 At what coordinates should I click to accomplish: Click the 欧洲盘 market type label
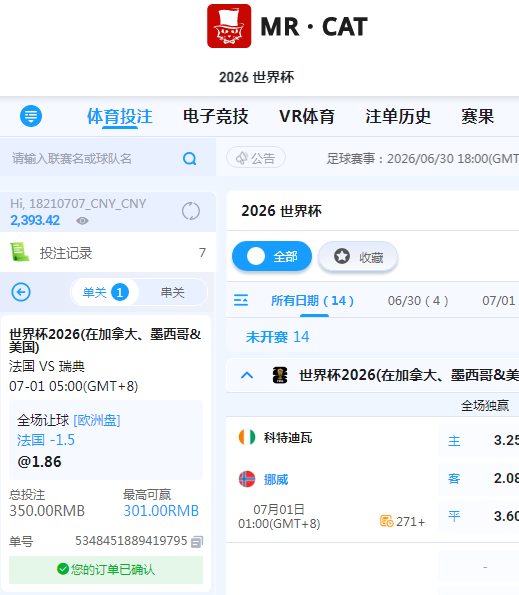[x=97, y=420]
